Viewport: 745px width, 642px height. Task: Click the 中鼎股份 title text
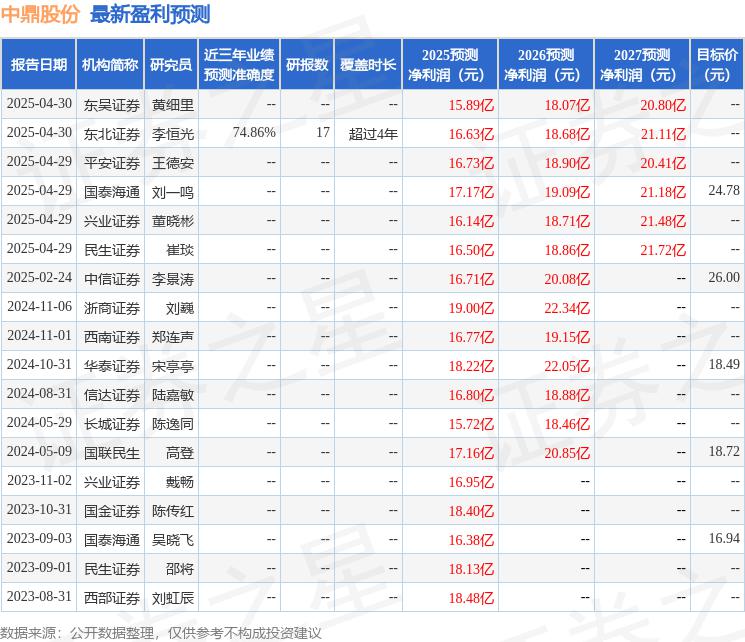tap(40, 14)
